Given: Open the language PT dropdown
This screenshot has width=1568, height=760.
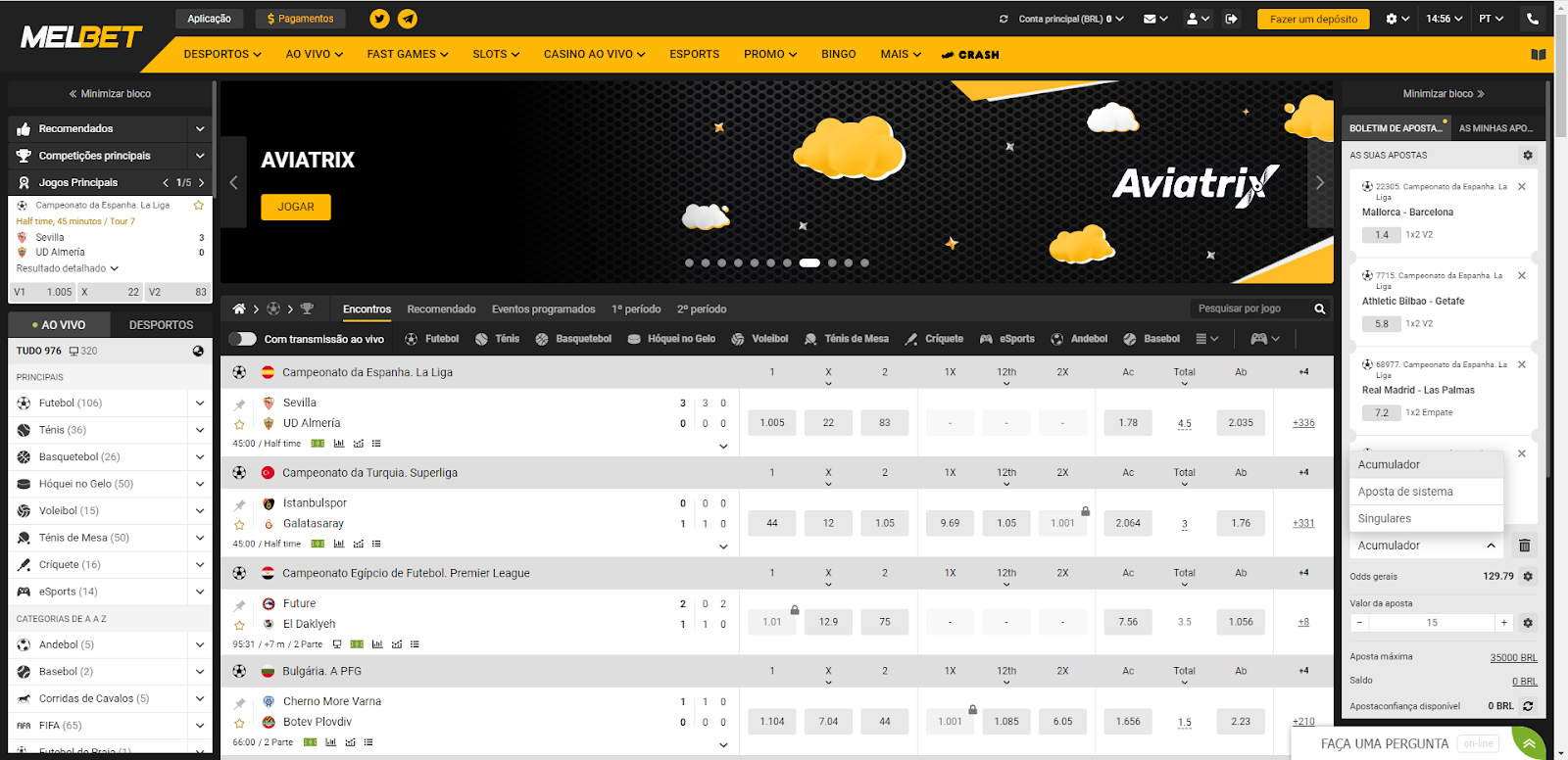Looking at the screenshot, I should tap(1492, 19).
